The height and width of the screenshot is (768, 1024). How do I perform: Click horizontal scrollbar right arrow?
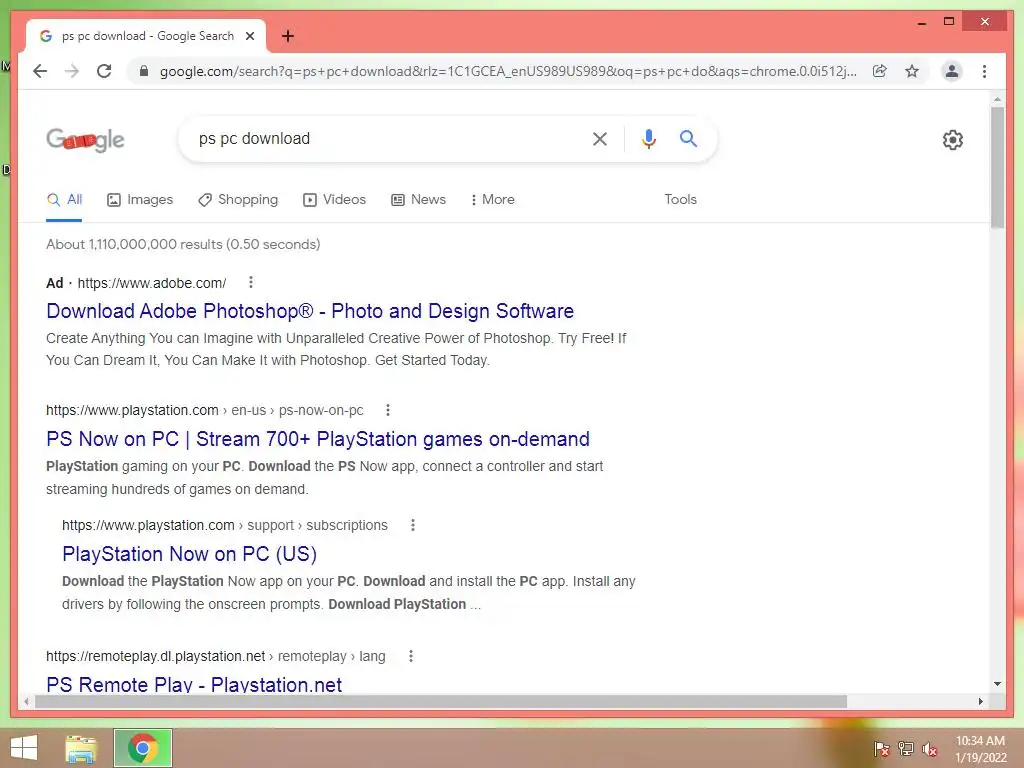click(x=980, y=701)
